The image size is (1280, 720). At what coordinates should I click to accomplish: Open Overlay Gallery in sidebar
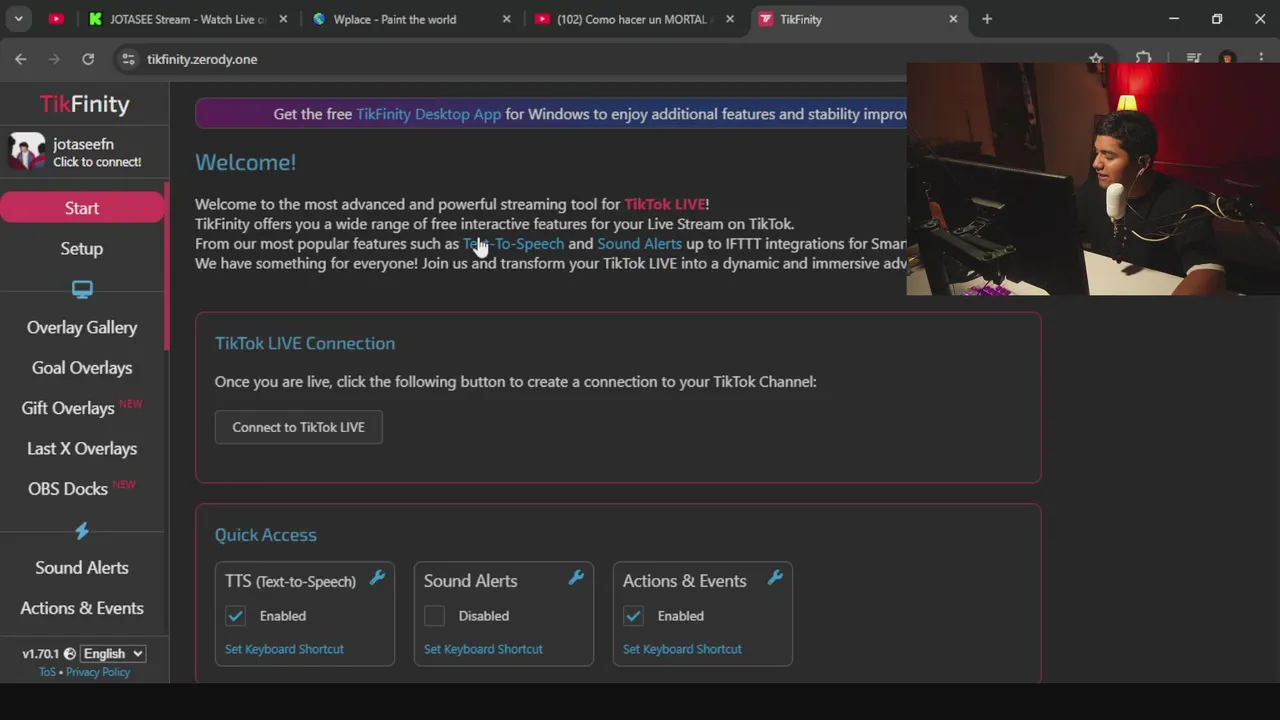tap(82, 327)
